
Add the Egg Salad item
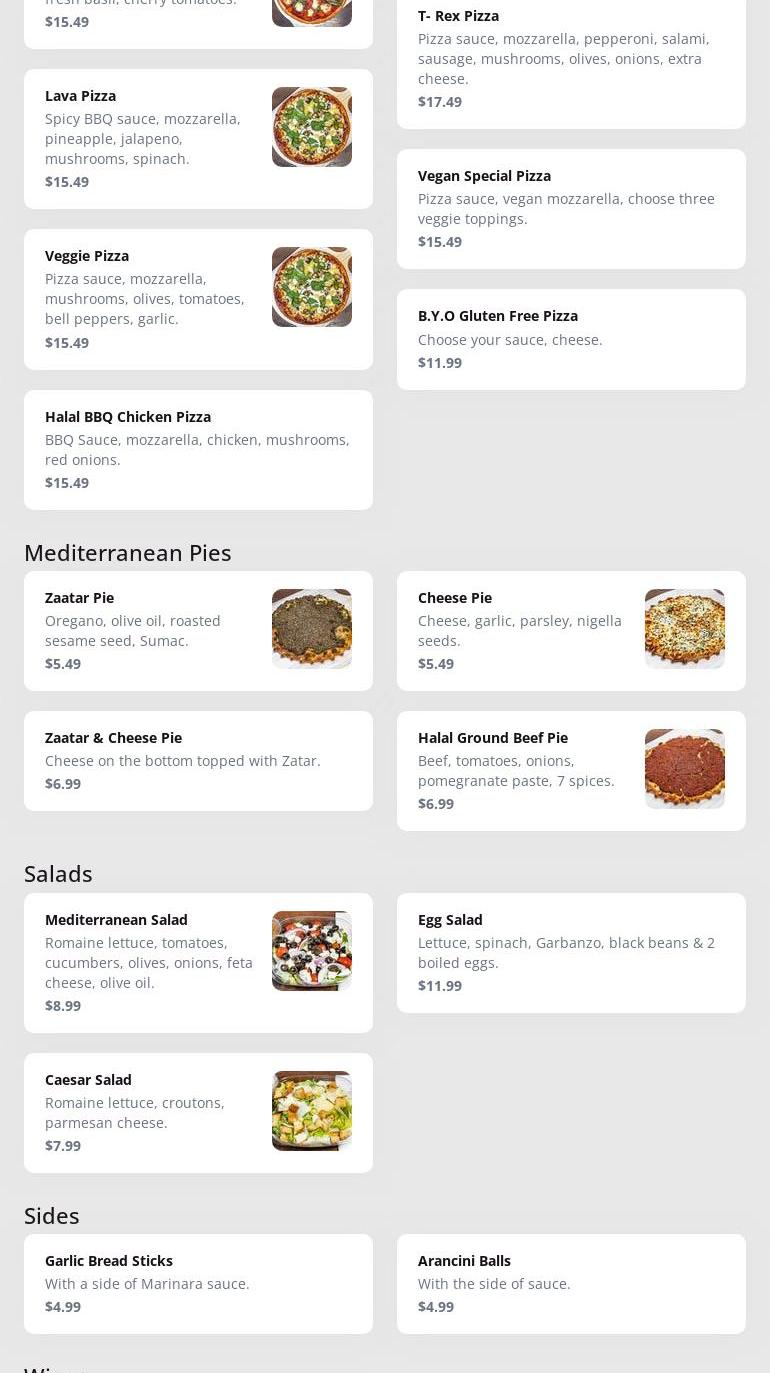pos(571,953)
